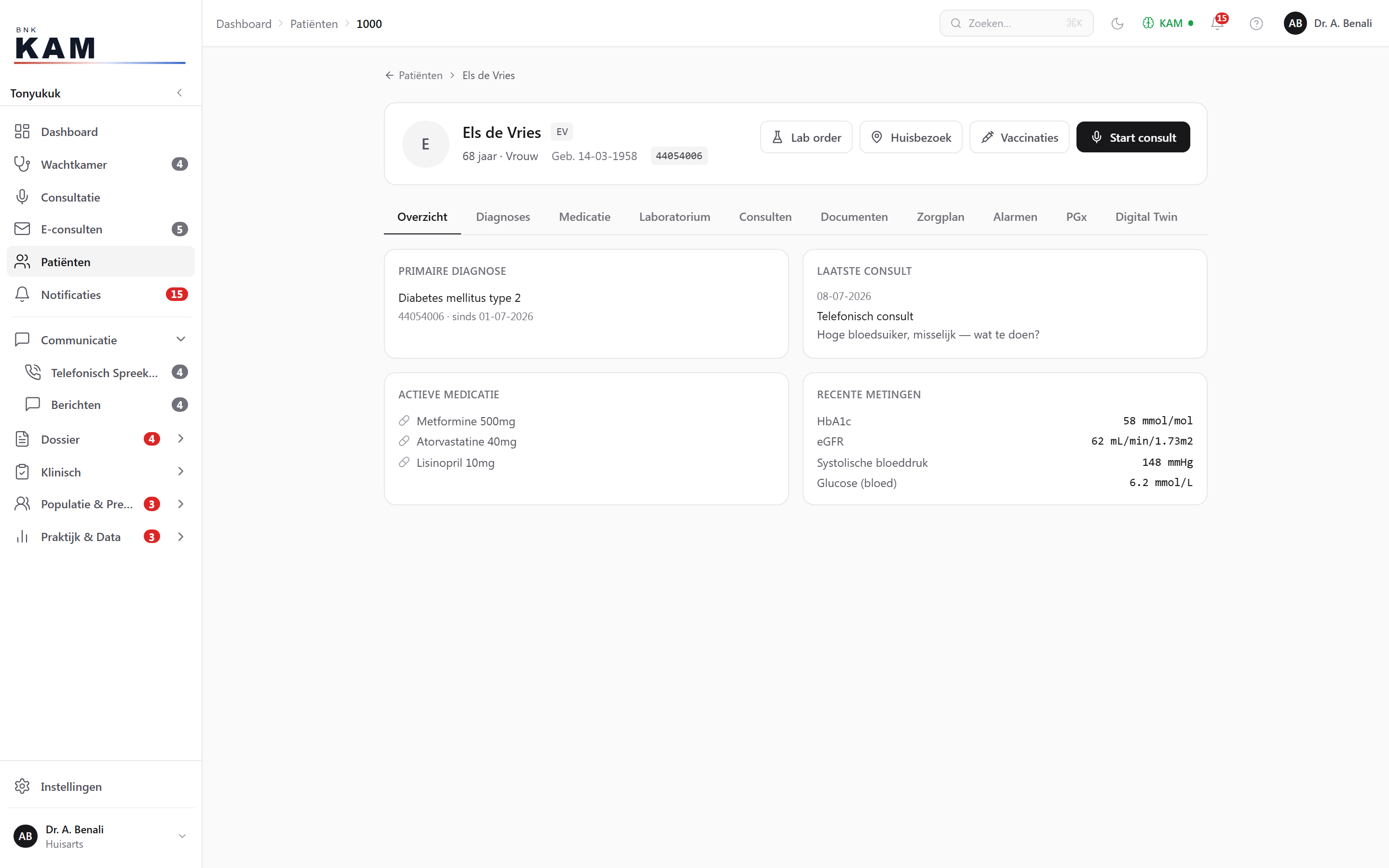Open Berichten via the chat bubble icon

point(33,404)
